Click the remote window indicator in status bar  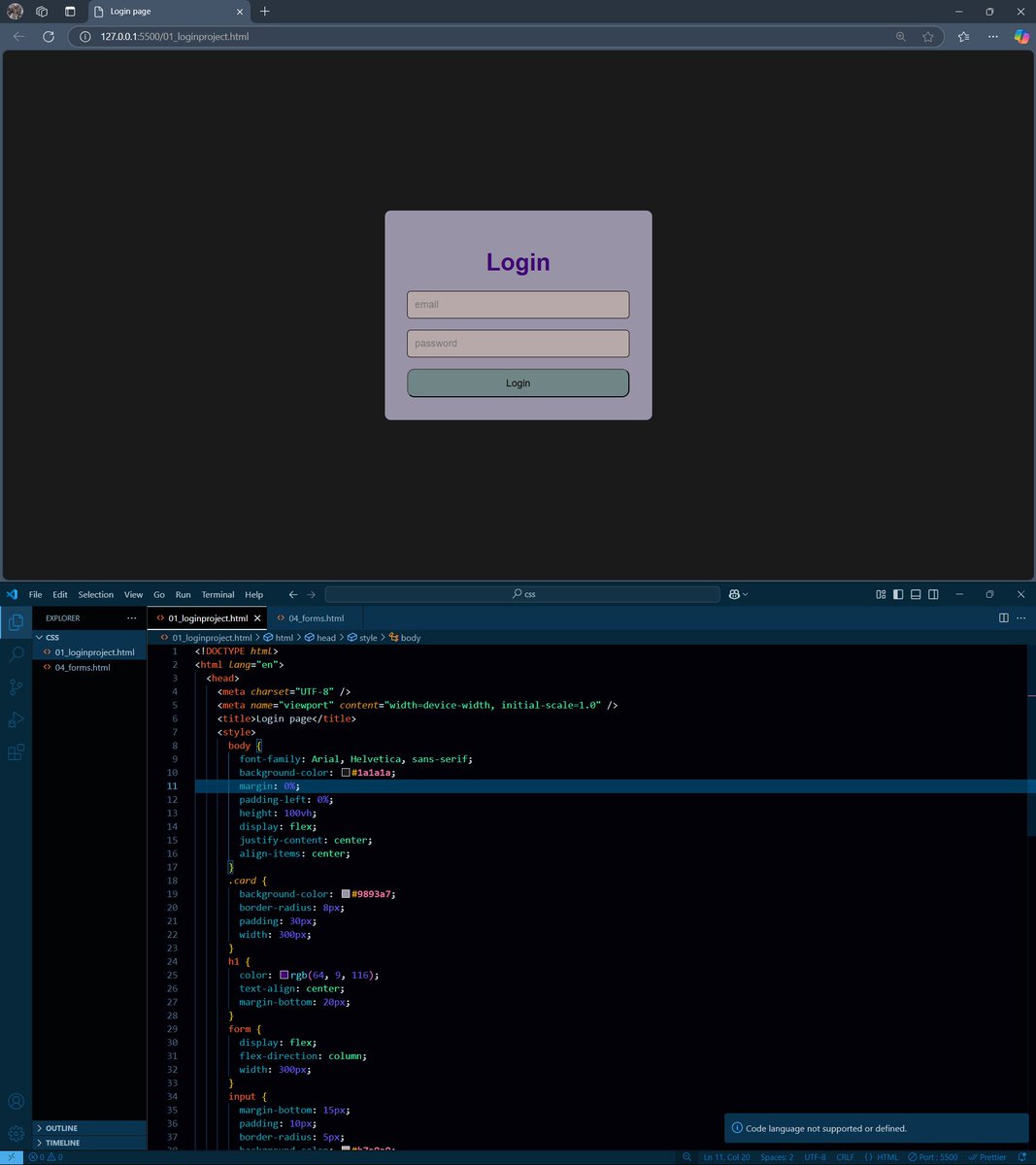click(11, 1157)
